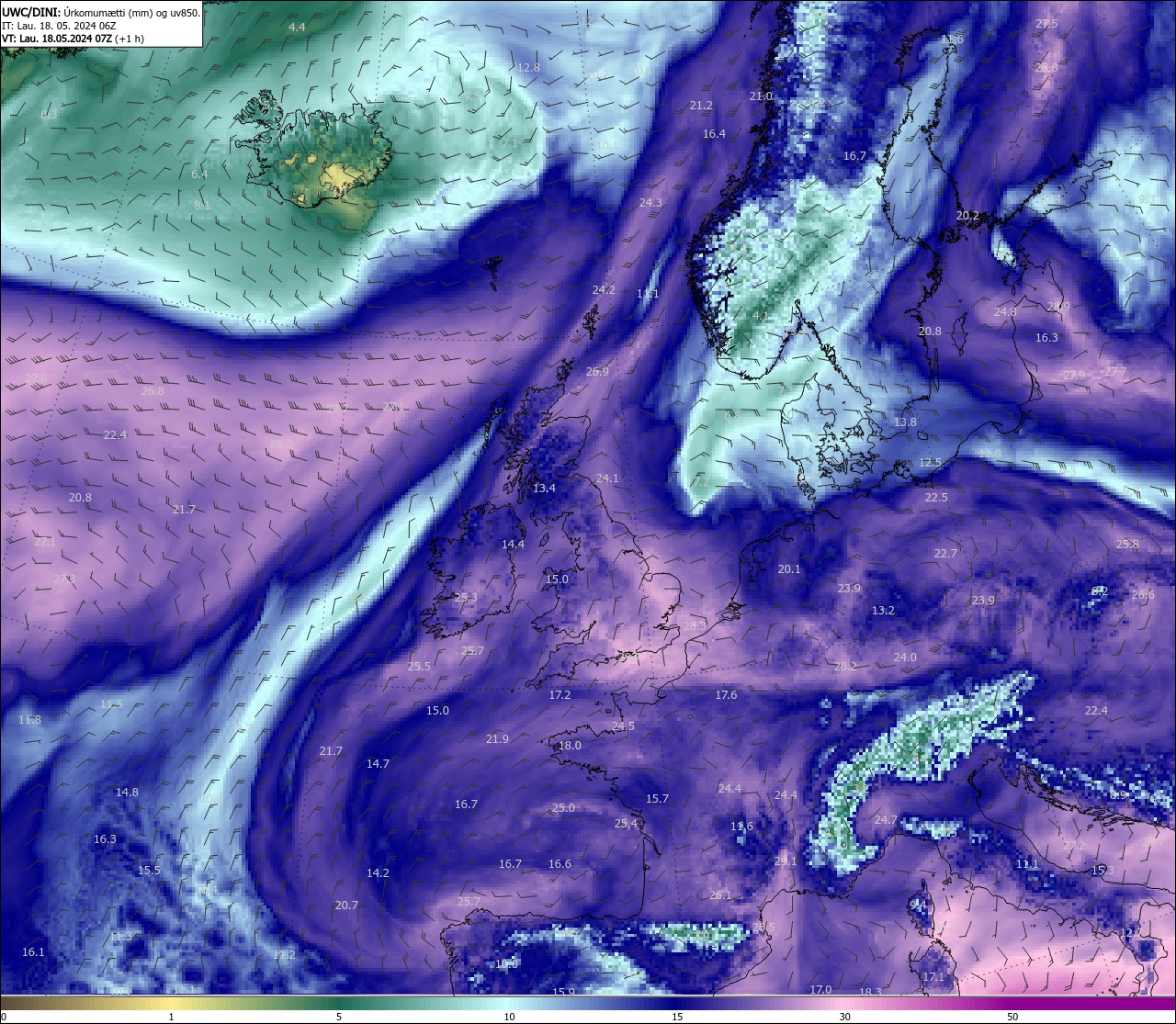Click the colour scale label '50'
Viewport: 1176px width, 1024px height.
(1012, 1016)
